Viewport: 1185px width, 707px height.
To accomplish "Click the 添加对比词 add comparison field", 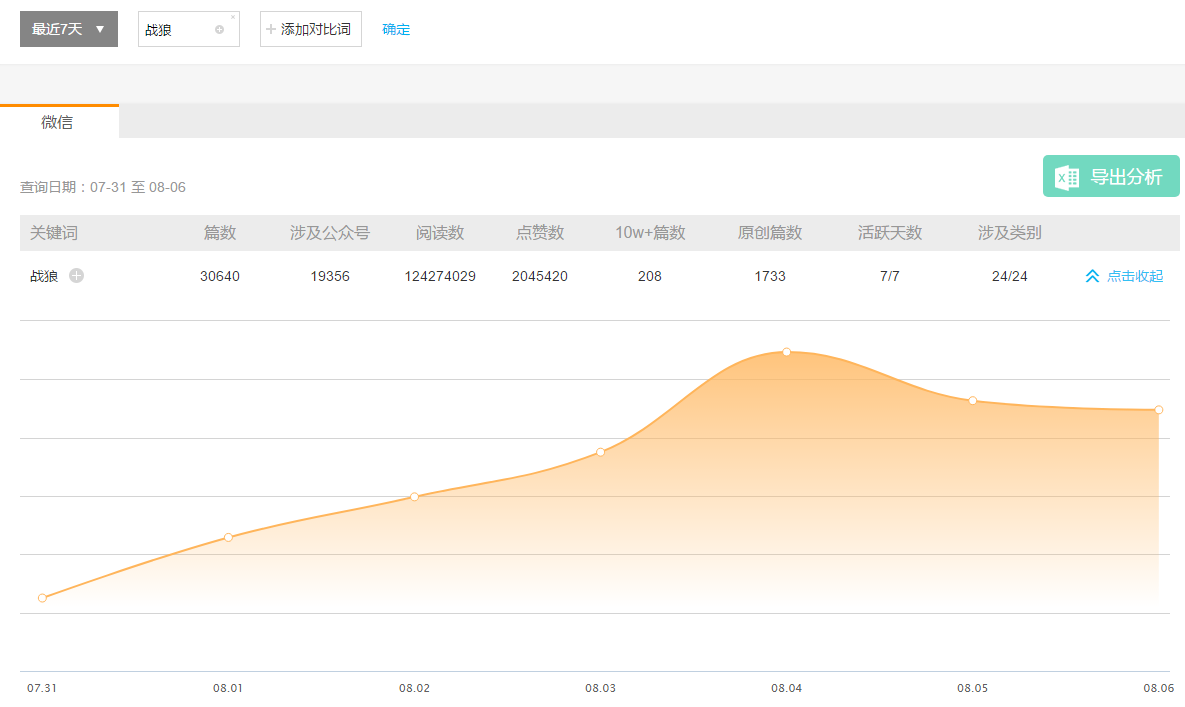I will [x=311, y=29].
